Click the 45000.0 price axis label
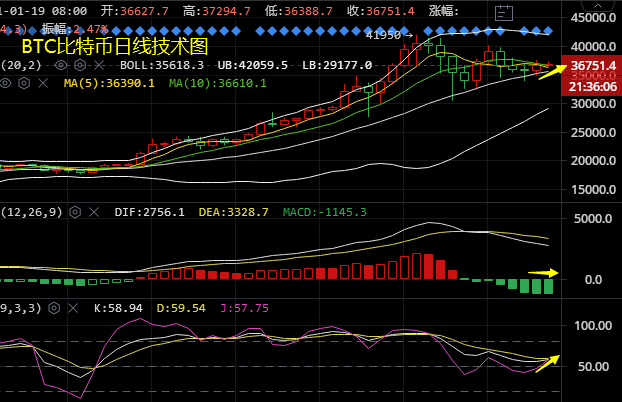 [593, 18]
